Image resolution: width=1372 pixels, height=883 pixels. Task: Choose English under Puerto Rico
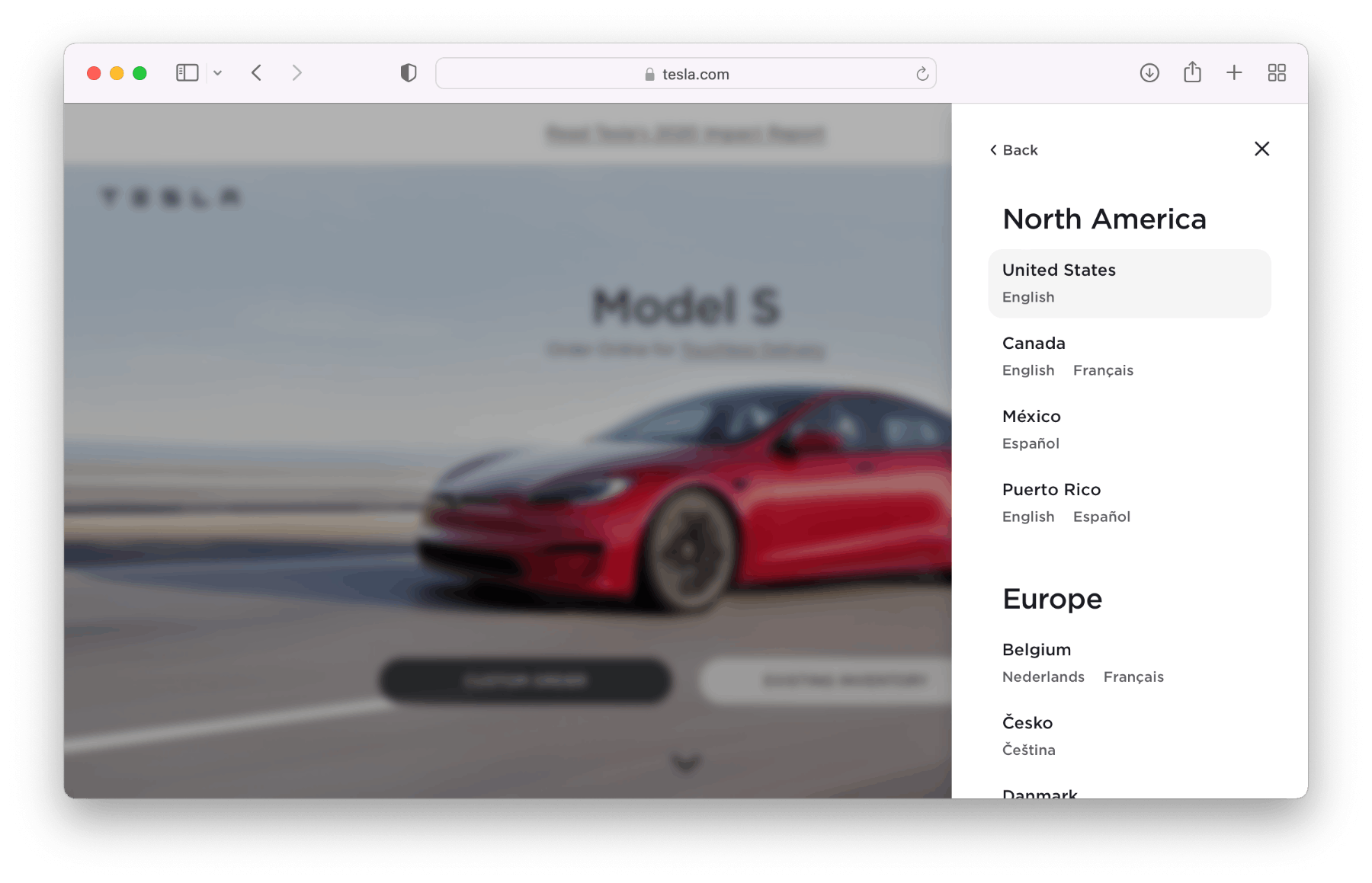tap(1028, 517)
